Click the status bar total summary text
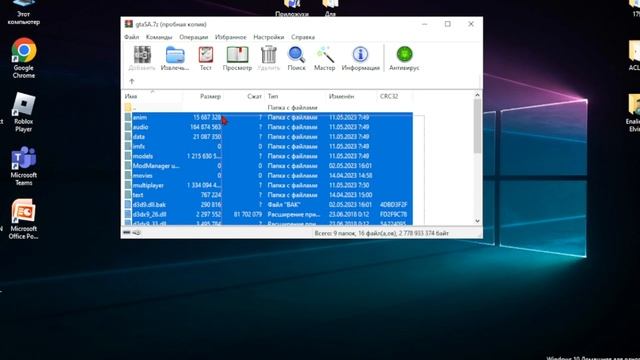Screen dimensions: 640x360 [381, 233]
